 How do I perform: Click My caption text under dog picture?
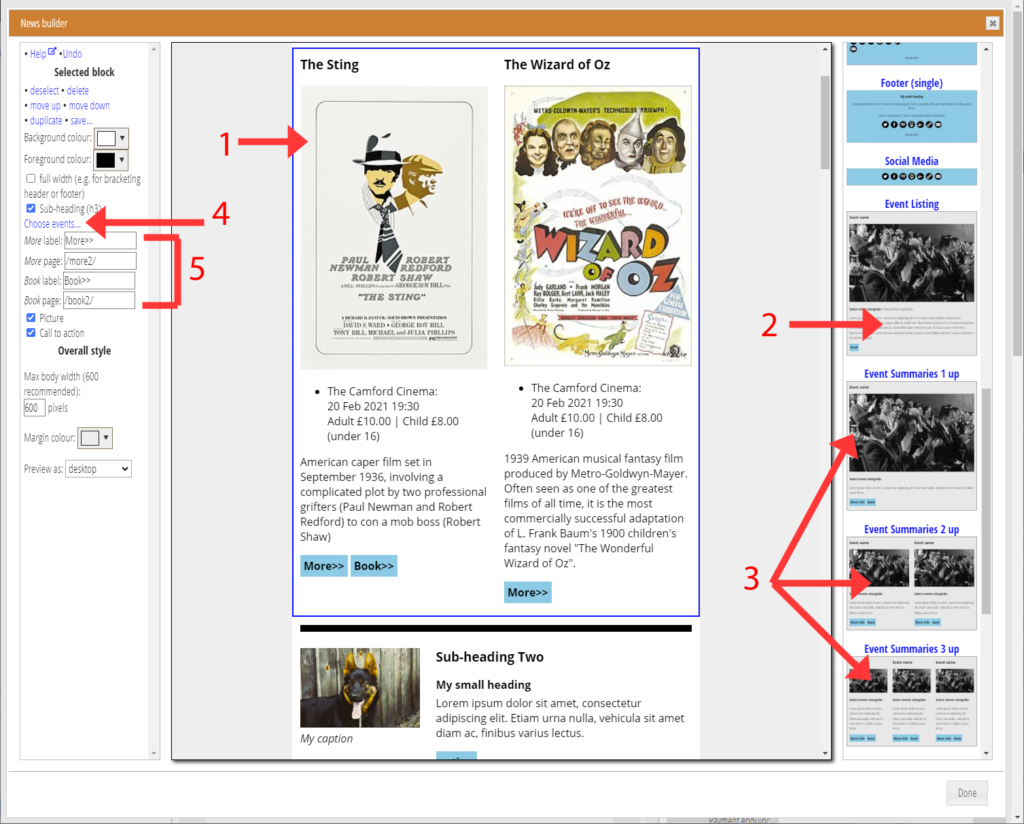(327, 738)
